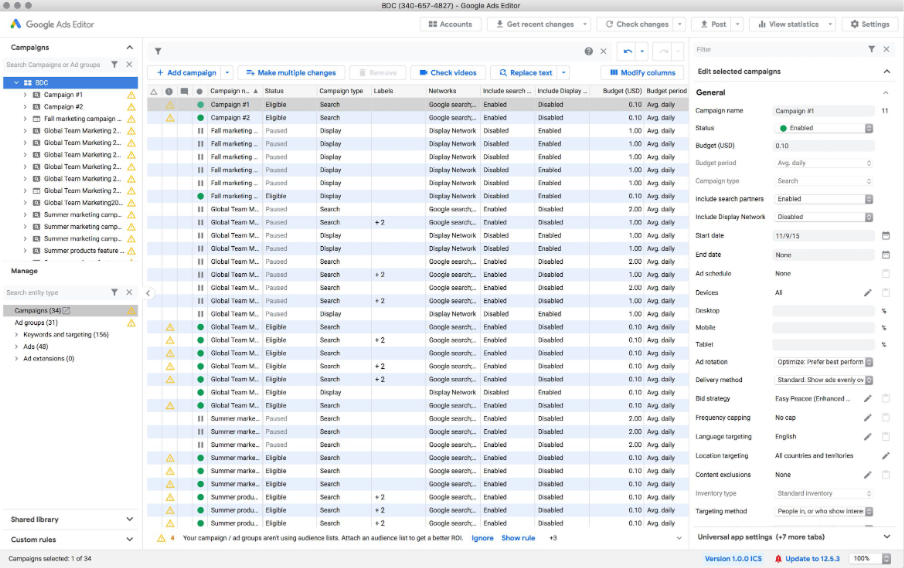
Task: Open dropdown arrow beside Add campaign
Action: click(x=227, y=73)
